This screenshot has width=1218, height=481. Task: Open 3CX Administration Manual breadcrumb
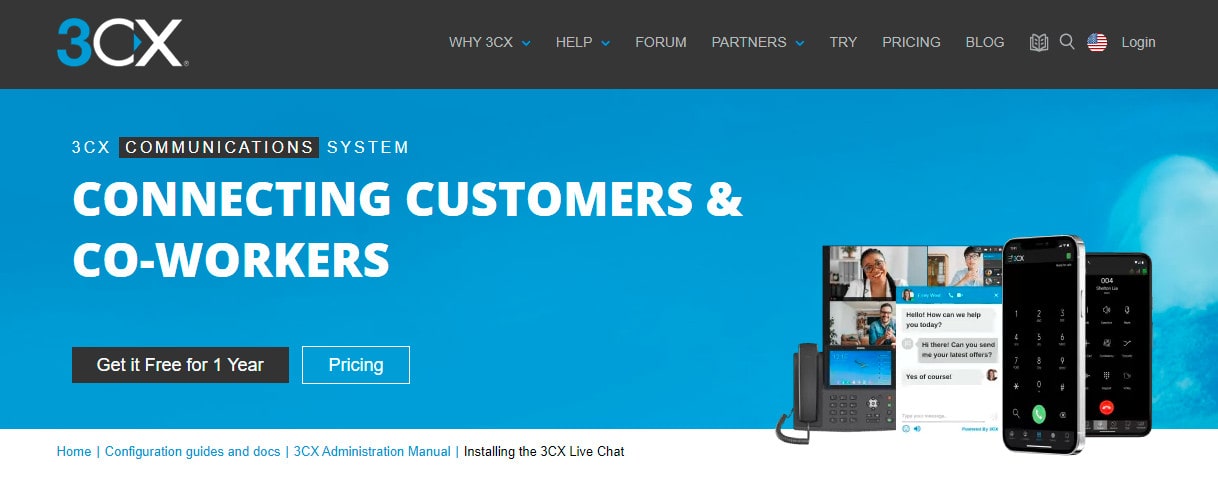pyautogui.click(x=372, y=452)
